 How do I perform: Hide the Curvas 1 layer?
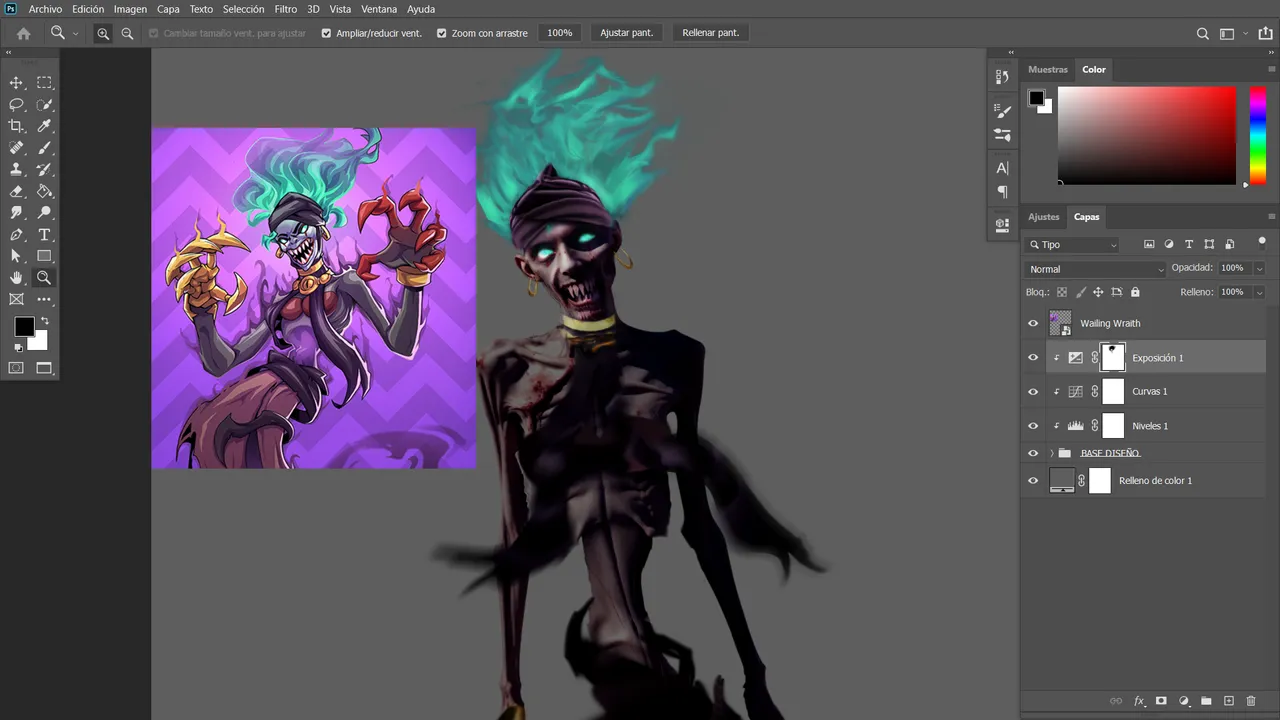(1033, 391)
